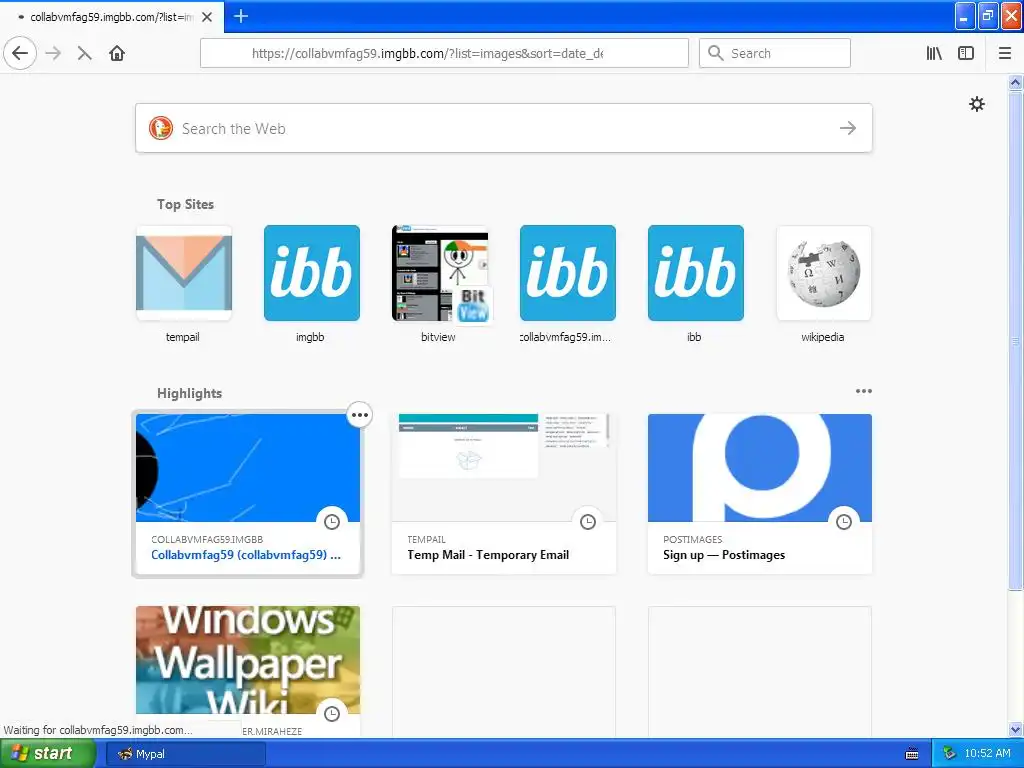Click the Top Sites section heading

pos(185,204)
